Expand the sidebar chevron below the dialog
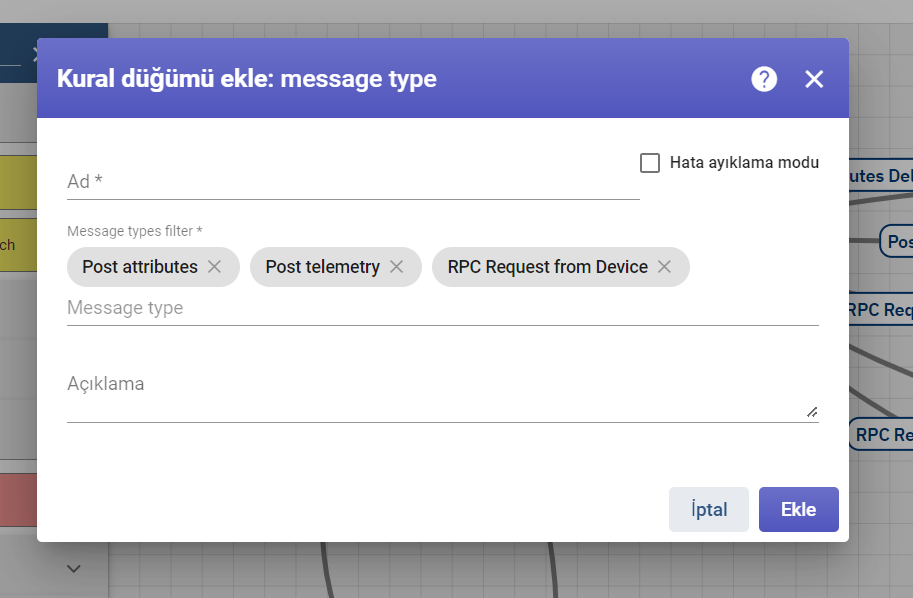 (x=73, y=568)
